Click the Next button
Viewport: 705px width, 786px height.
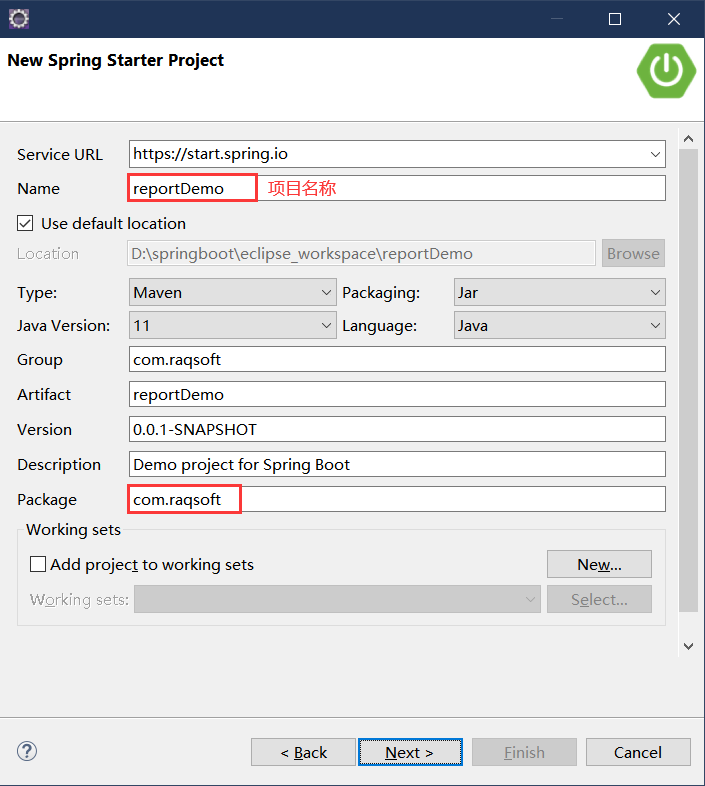tap(409, 752)
